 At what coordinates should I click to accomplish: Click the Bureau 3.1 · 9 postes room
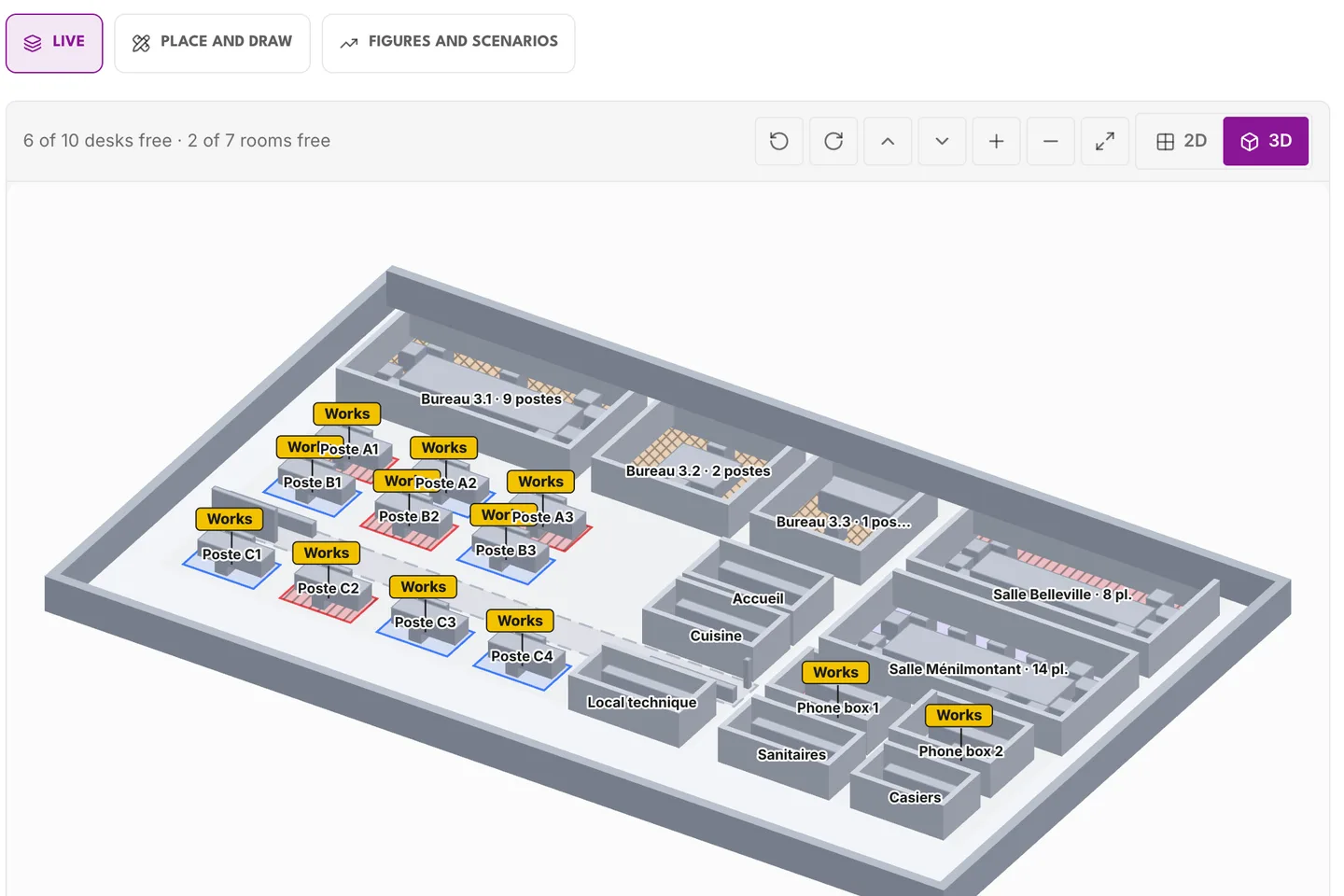pos(492,399)
